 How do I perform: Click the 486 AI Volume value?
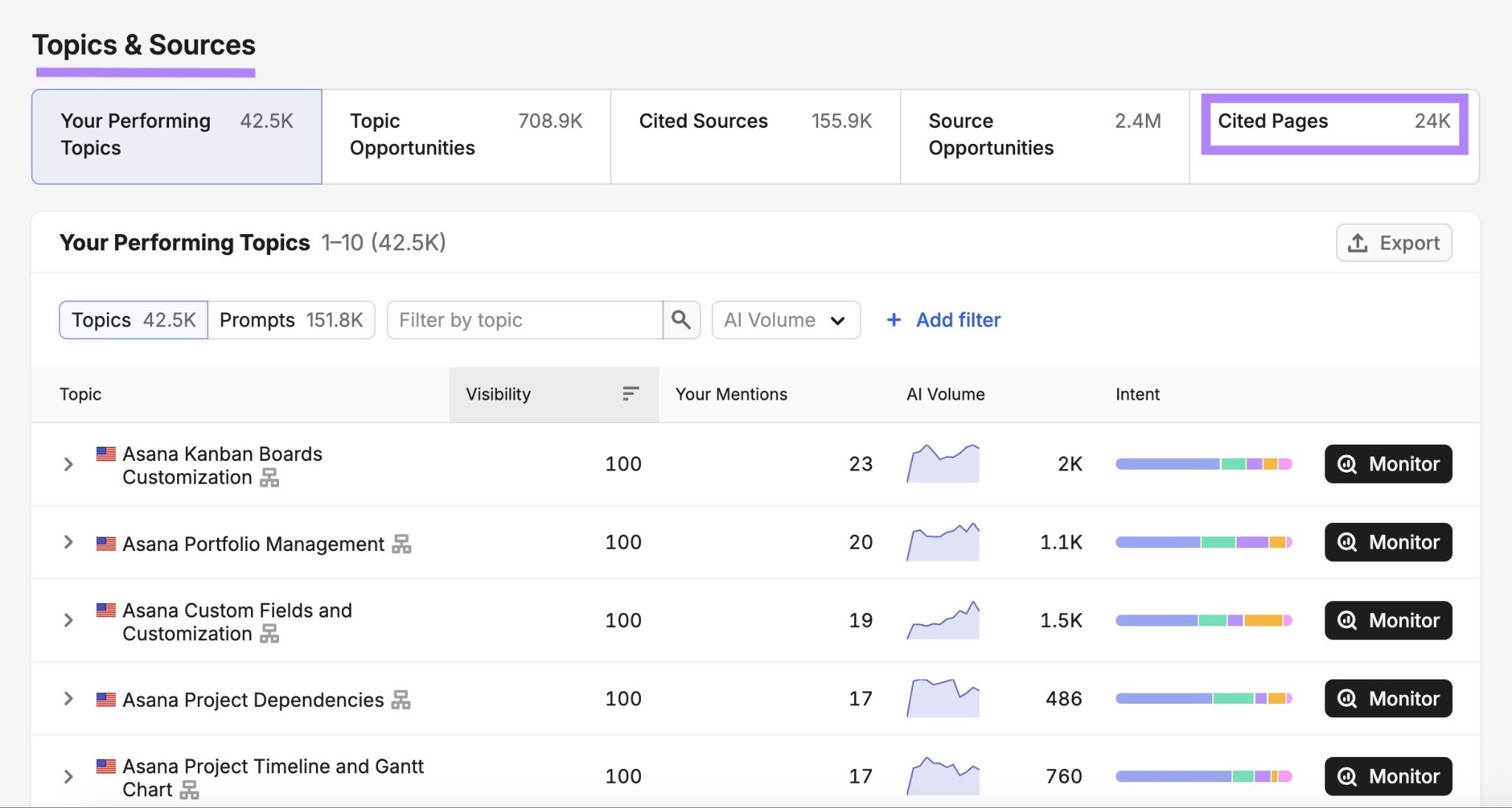(x=1064, y=698)
